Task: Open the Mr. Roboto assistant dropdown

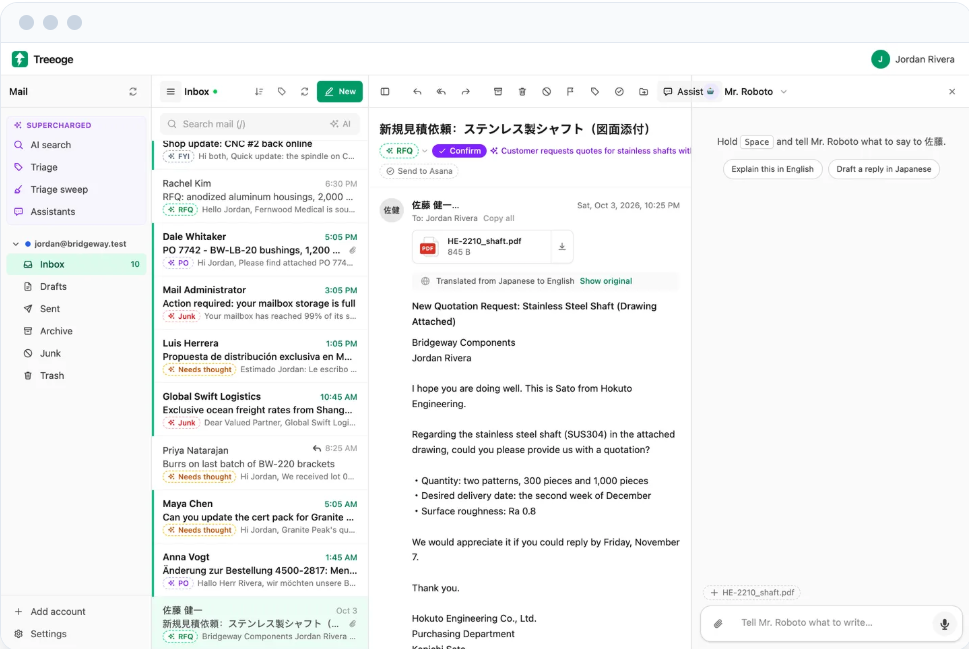Action: 756,91
